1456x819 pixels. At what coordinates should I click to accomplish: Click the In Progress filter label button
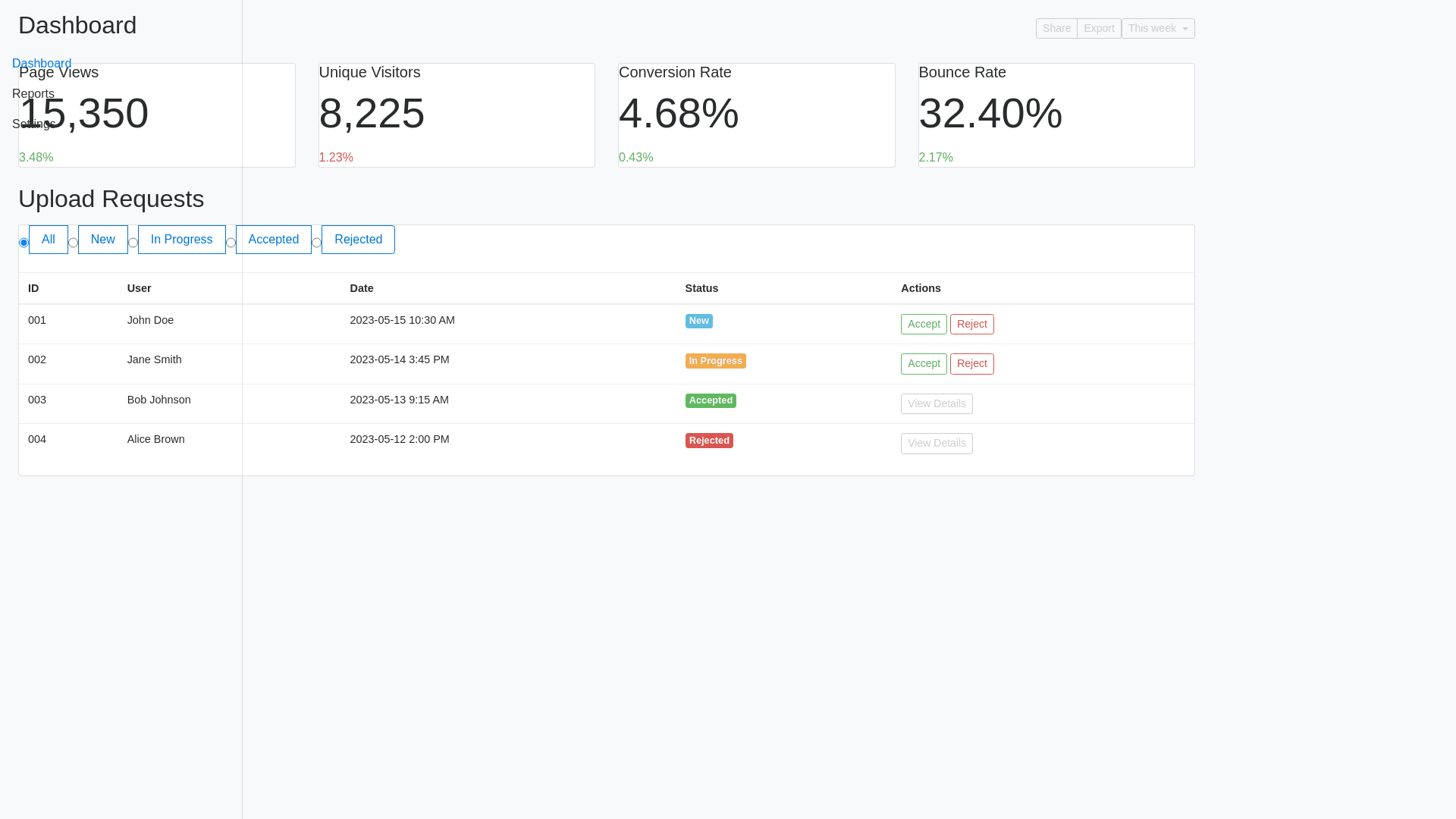(x=182, y=240)
